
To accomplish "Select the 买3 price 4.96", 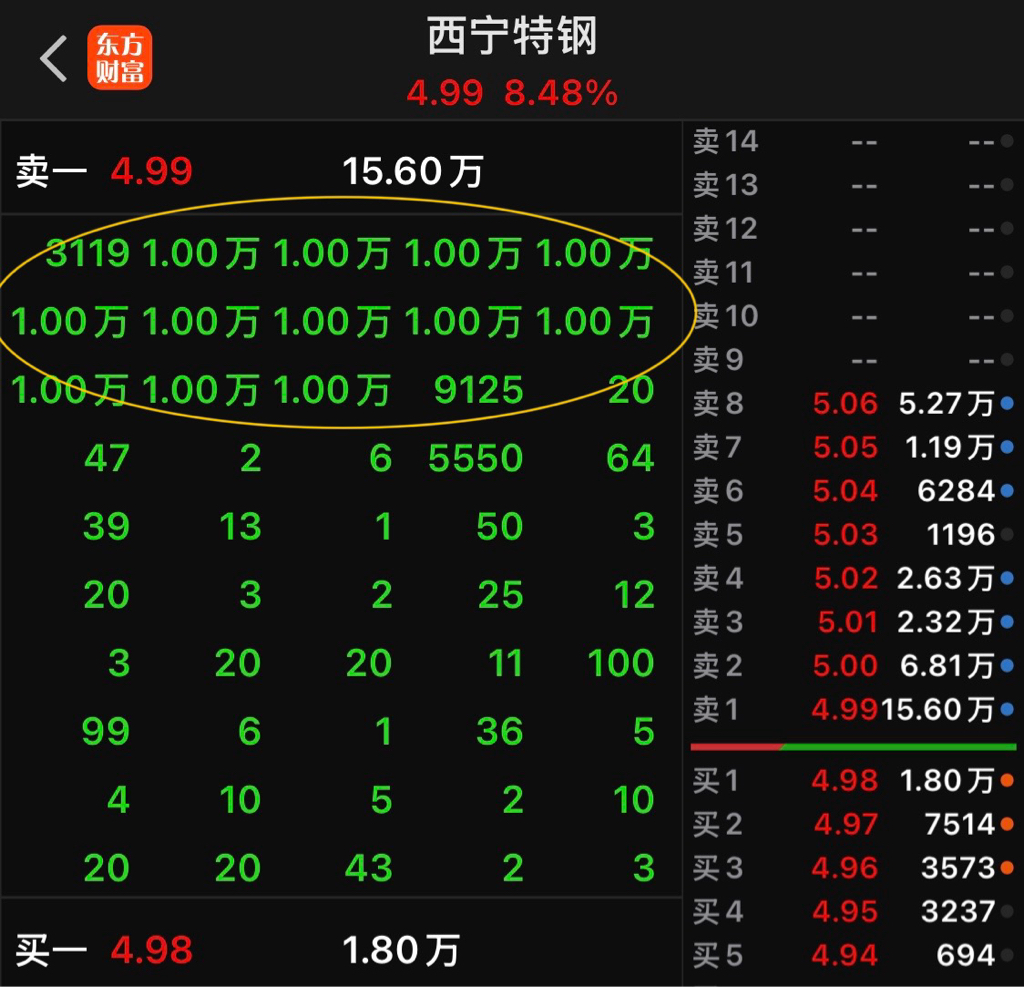I will [844, 867].
